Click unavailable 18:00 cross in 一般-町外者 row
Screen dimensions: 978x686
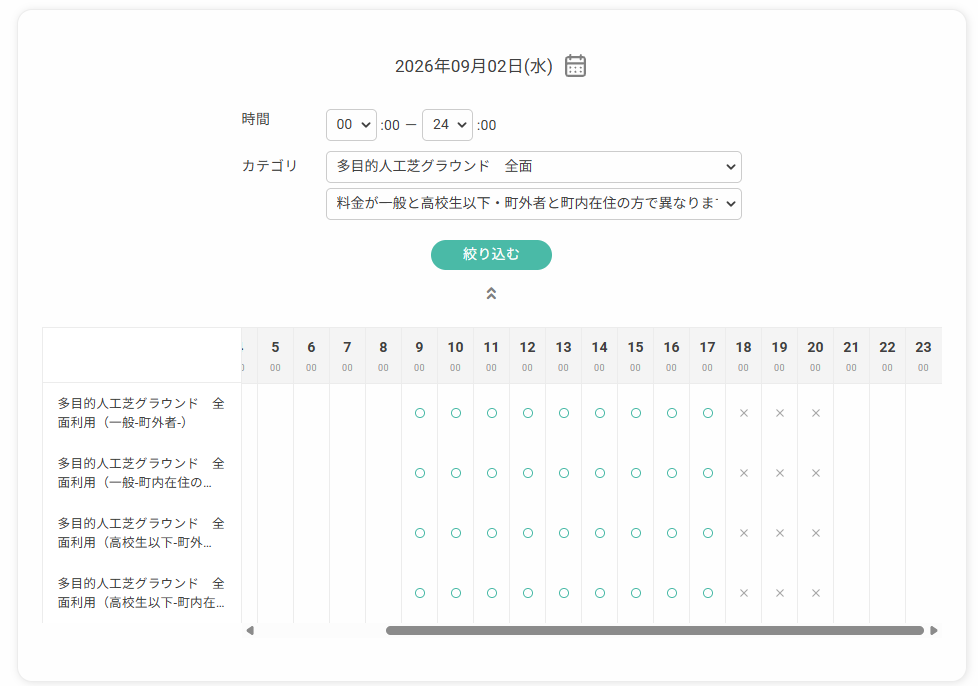tap(743, 413)
